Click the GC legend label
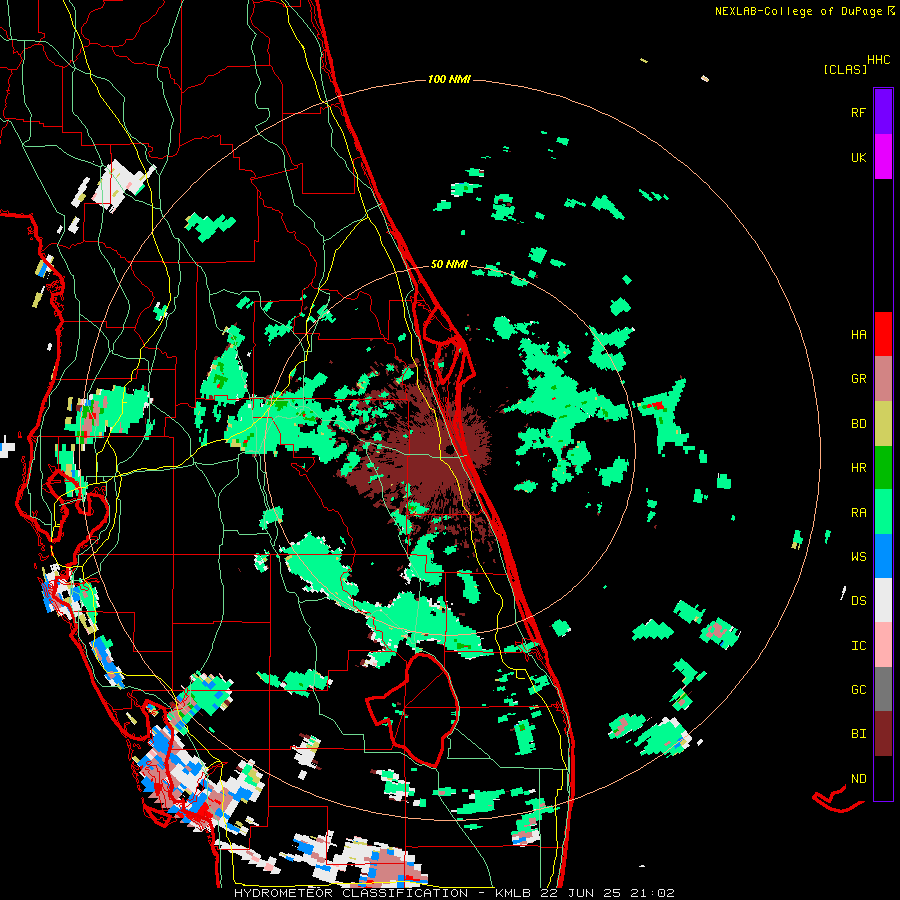 point(859,689)
